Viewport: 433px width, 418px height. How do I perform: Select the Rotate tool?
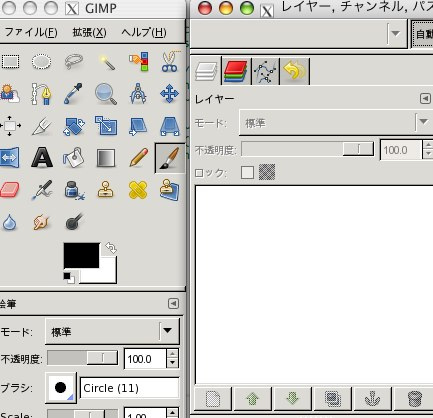(x=74, y=126)
